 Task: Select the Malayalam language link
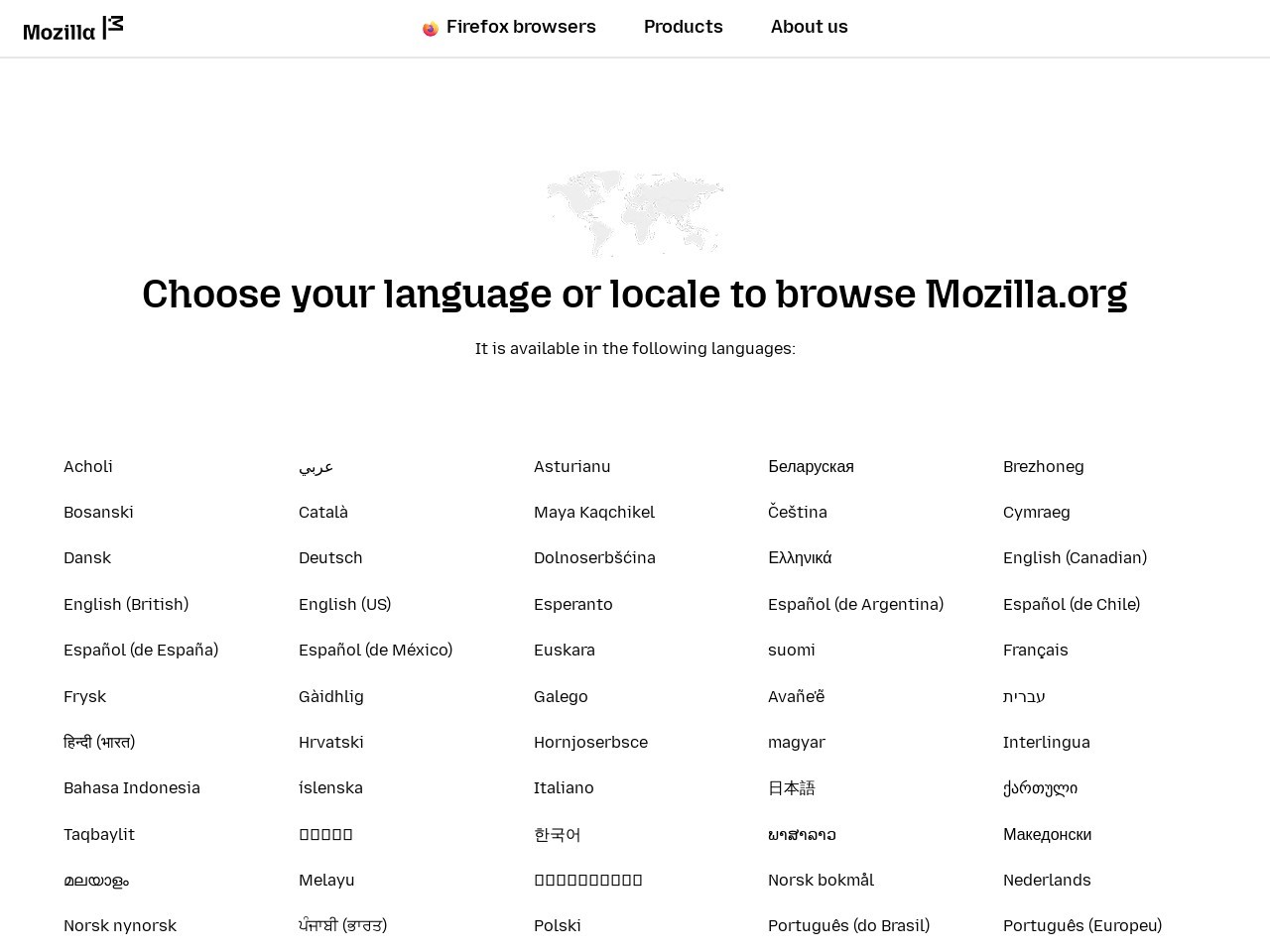pyautogui.click(x=96, y=880)
